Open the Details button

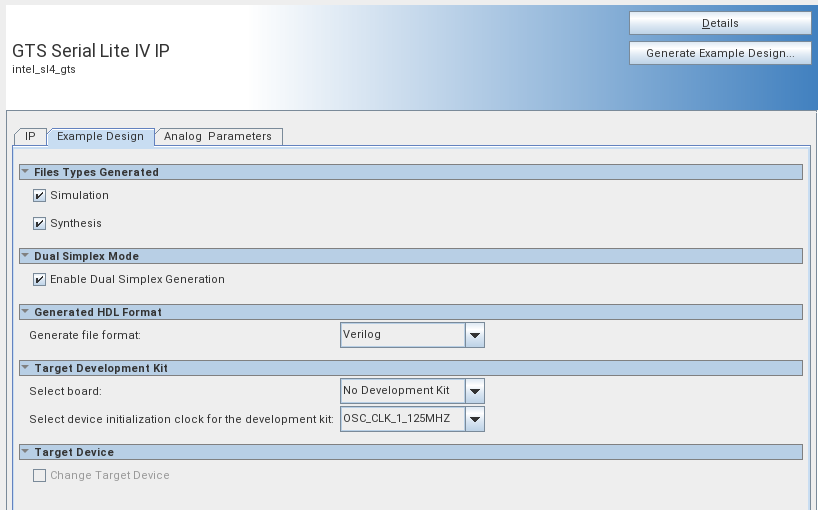point(720,23)
